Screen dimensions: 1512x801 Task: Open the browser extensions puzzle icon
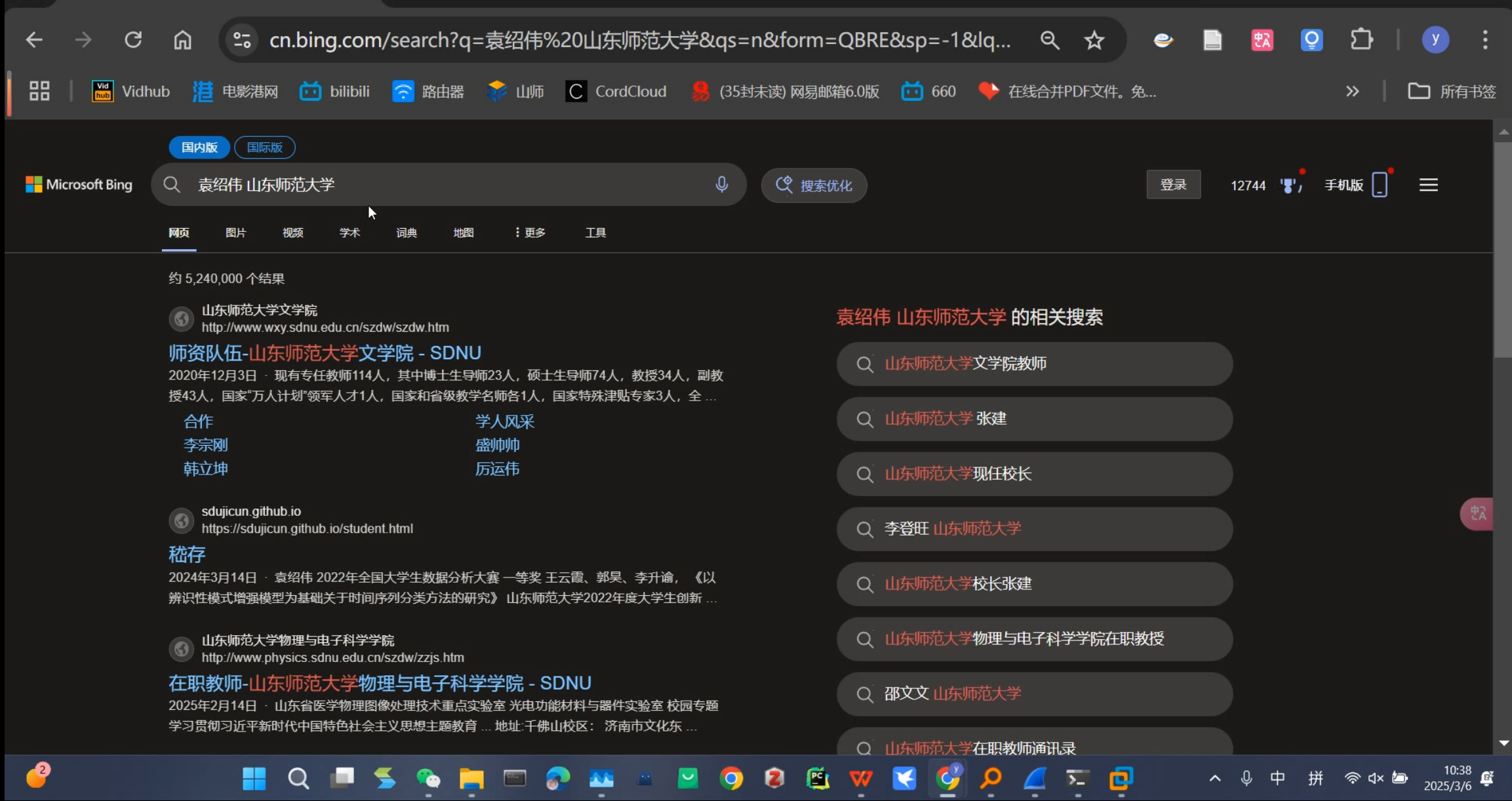point(1361,40)
